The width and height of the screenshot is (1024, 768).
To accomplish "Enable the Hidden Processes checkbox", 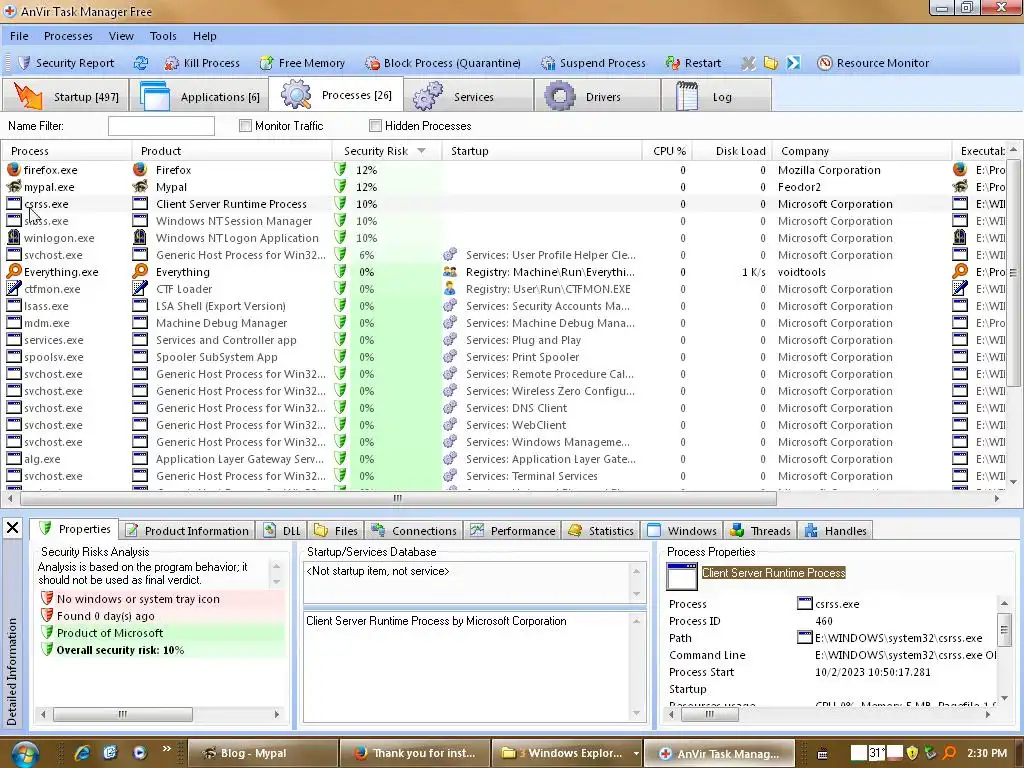I will 375,125.
